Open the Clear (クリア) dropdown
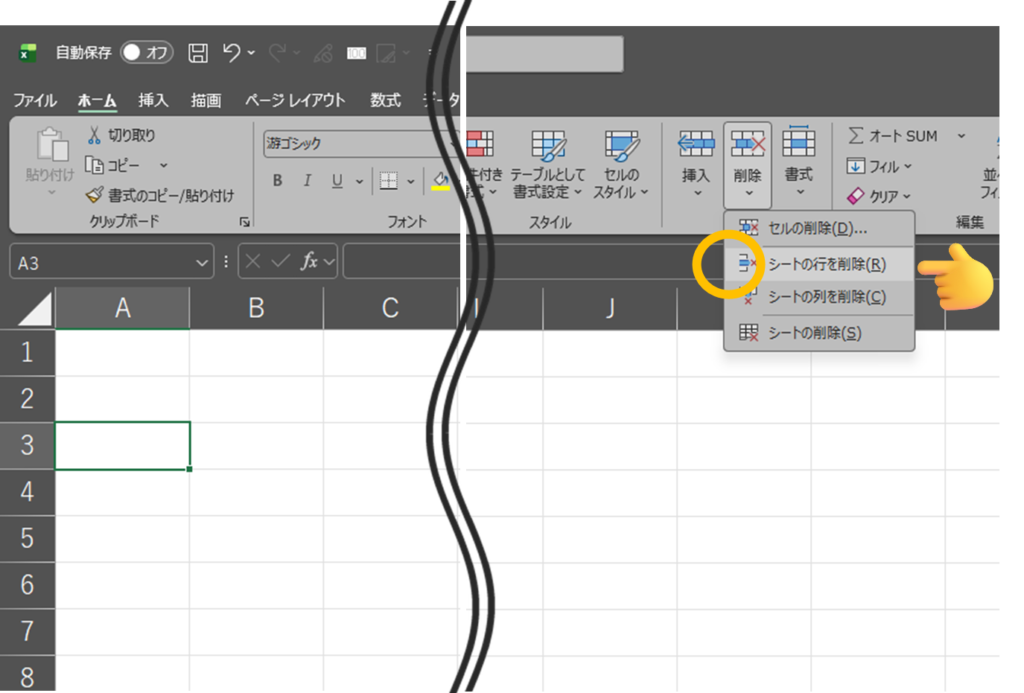The width and height of the screenshot is (1024, 693). point(880,196)
